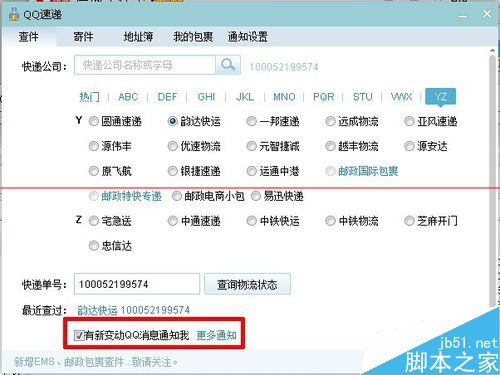
Task: Select the GHI letter filter
Action: point(206,97)
